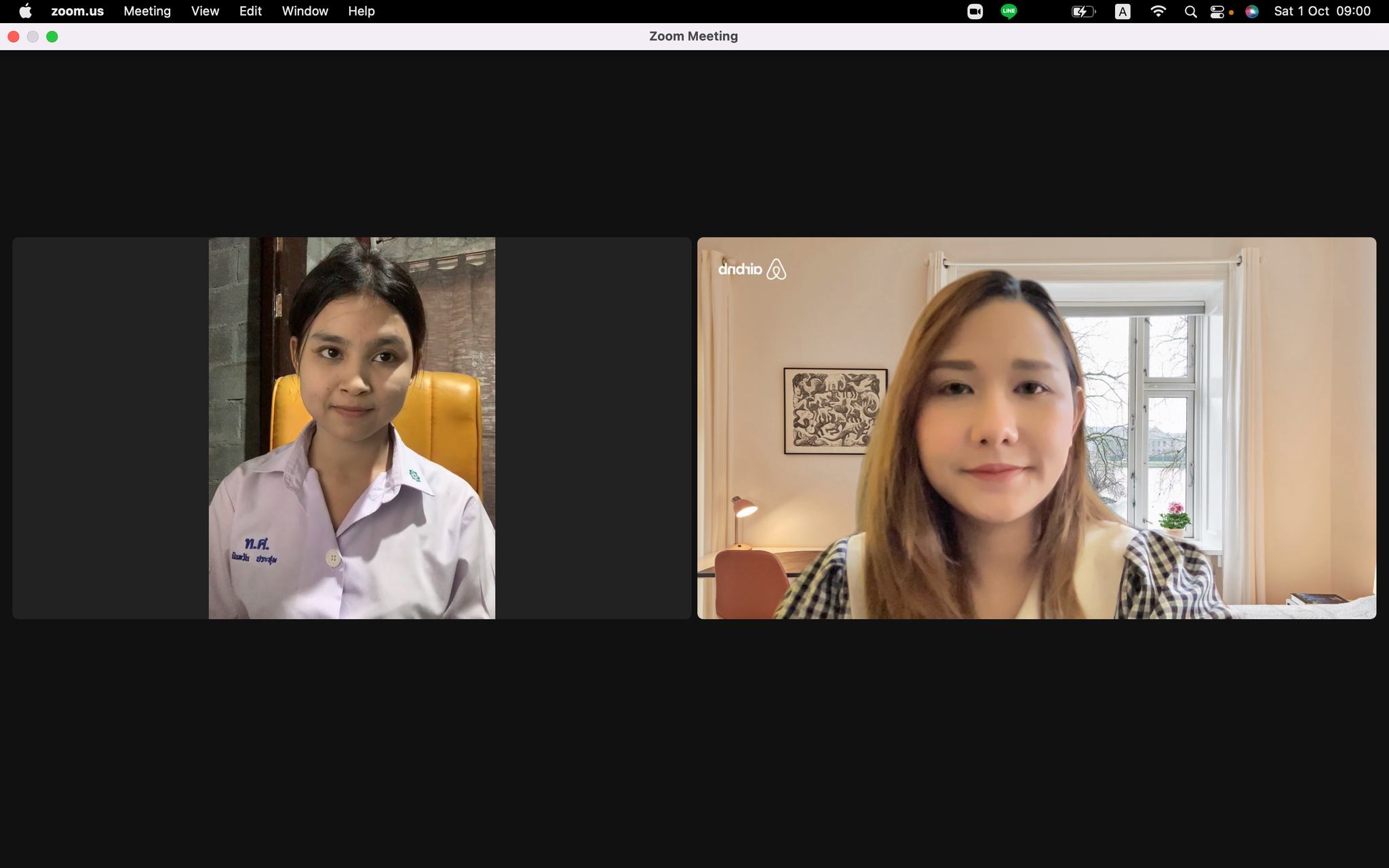
Task: Open the Help menu
Action: (x=361, y=12)
